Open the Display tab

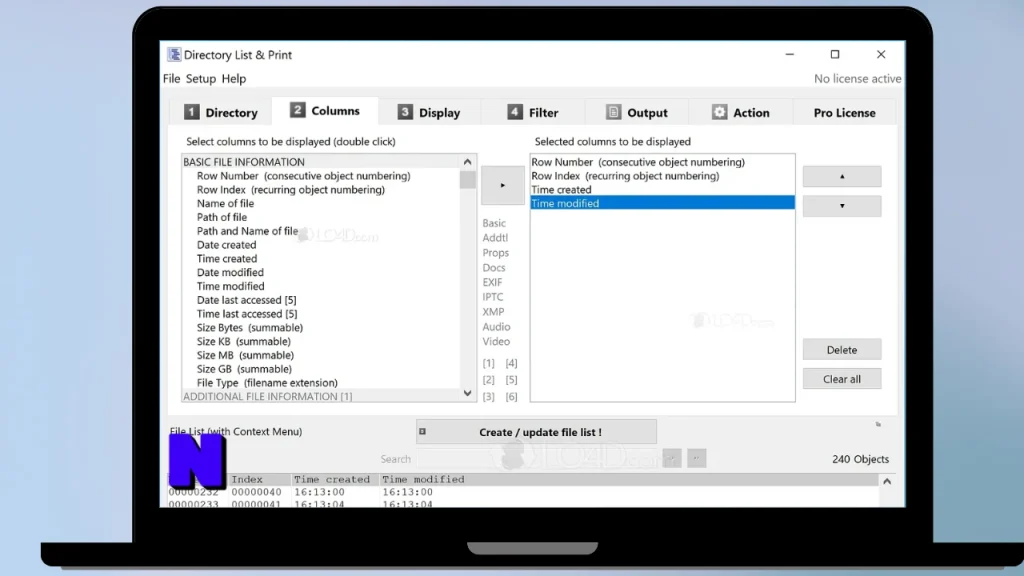click(429, 112)
